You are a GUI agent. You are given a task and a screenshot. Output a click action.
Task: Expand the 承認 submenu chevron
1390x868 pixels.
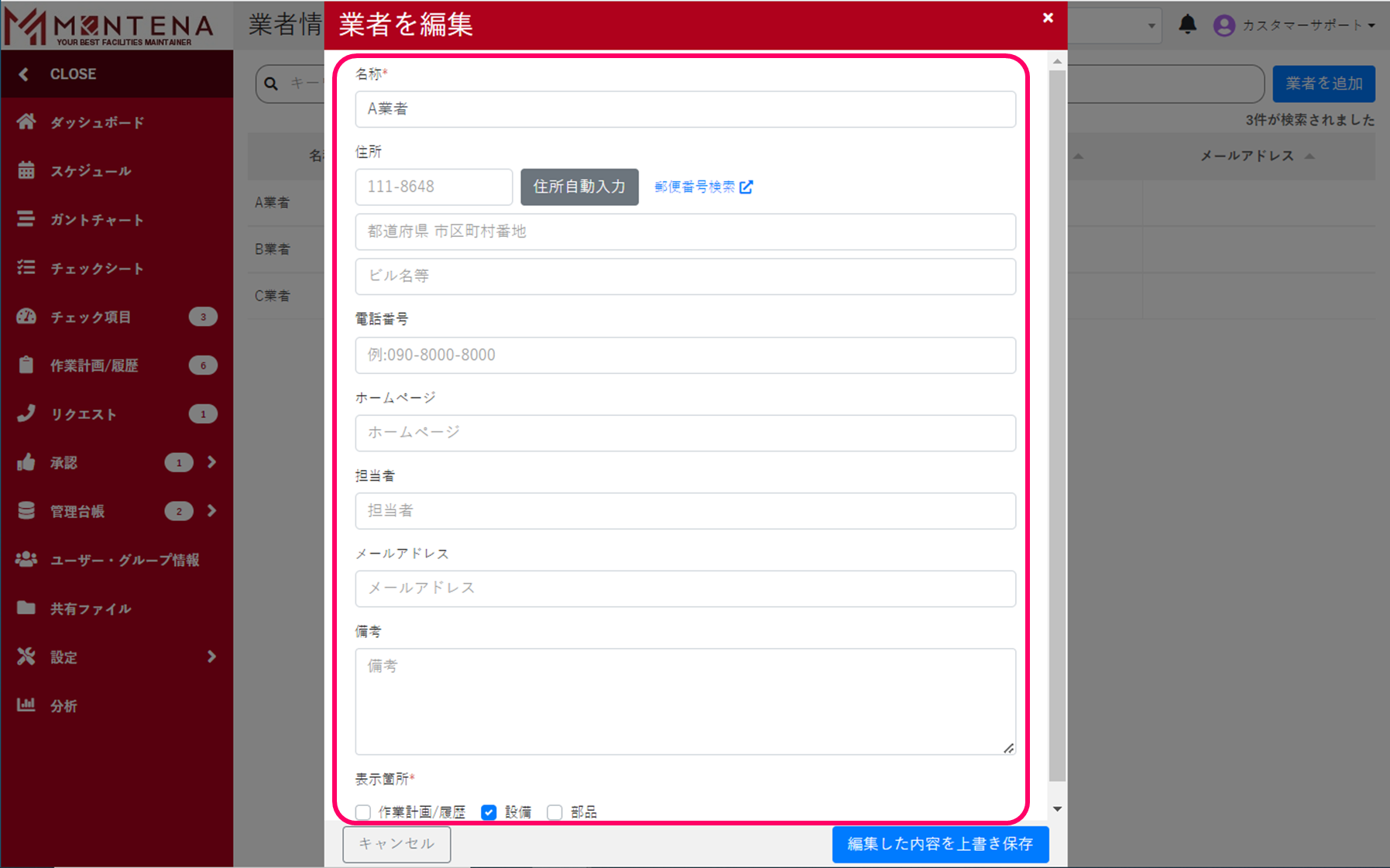click(x=211, y=462)
